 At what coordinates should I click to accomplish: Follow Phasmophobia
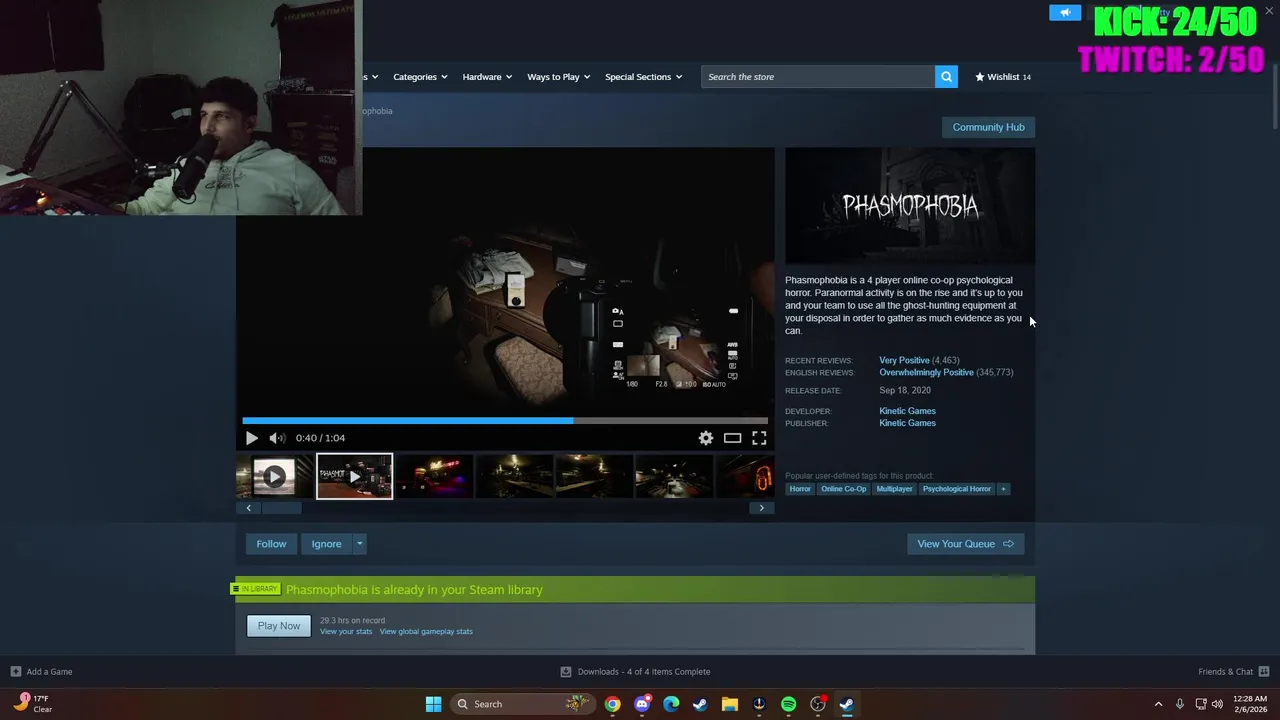[271, 544]
